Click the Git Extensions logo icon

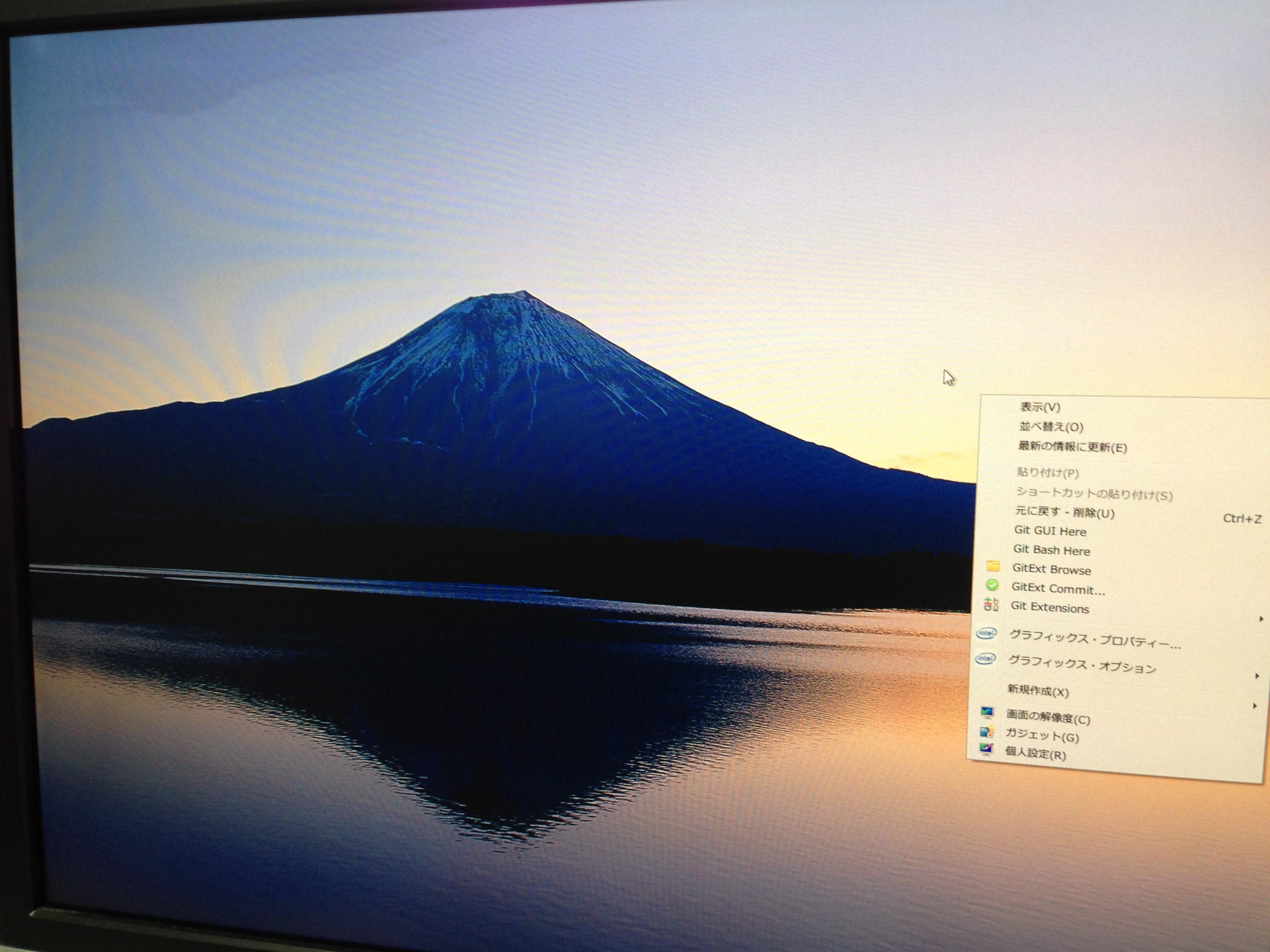(991, 604)
